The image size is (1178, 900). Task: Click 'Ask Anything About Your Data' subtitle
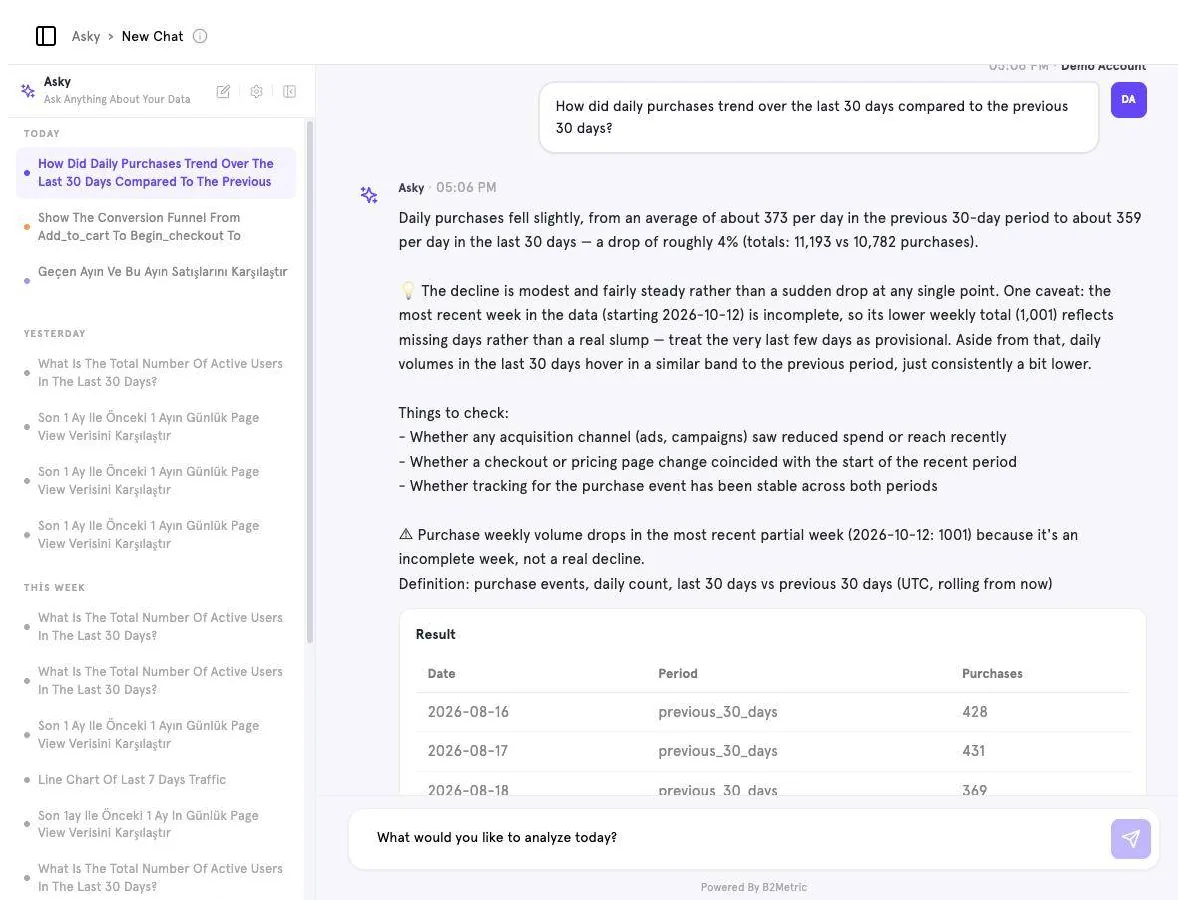pyautogui.click(x=116, y=99)
